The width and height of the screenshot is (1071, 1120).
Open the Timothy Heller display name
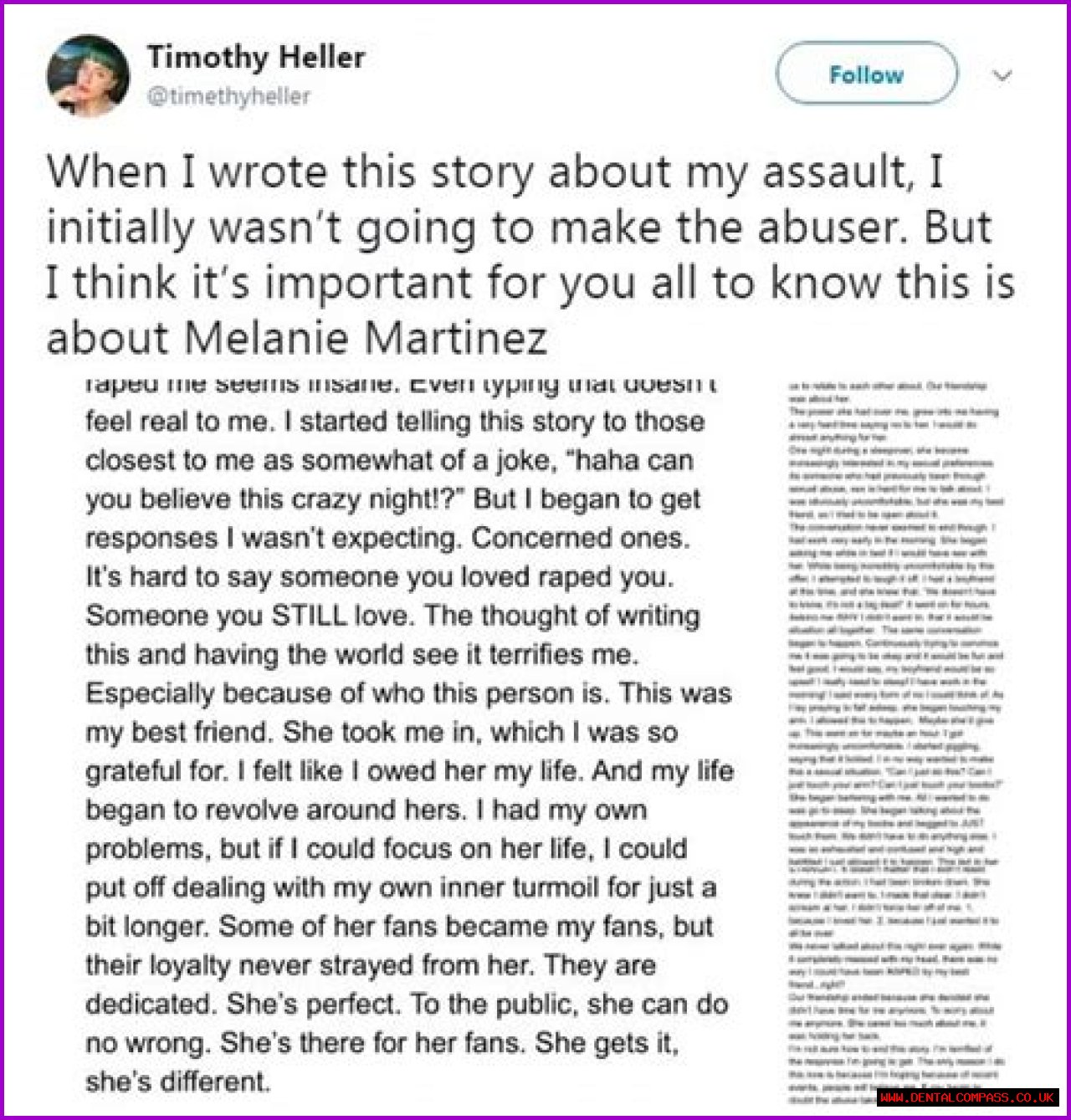click(x=256, y=57)
